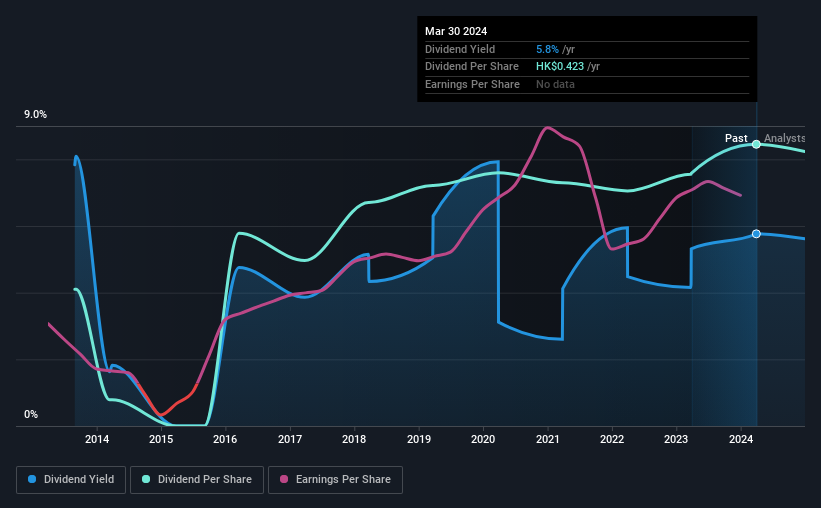
Task: Click the 2022 x-axis label
Action: 612,439
